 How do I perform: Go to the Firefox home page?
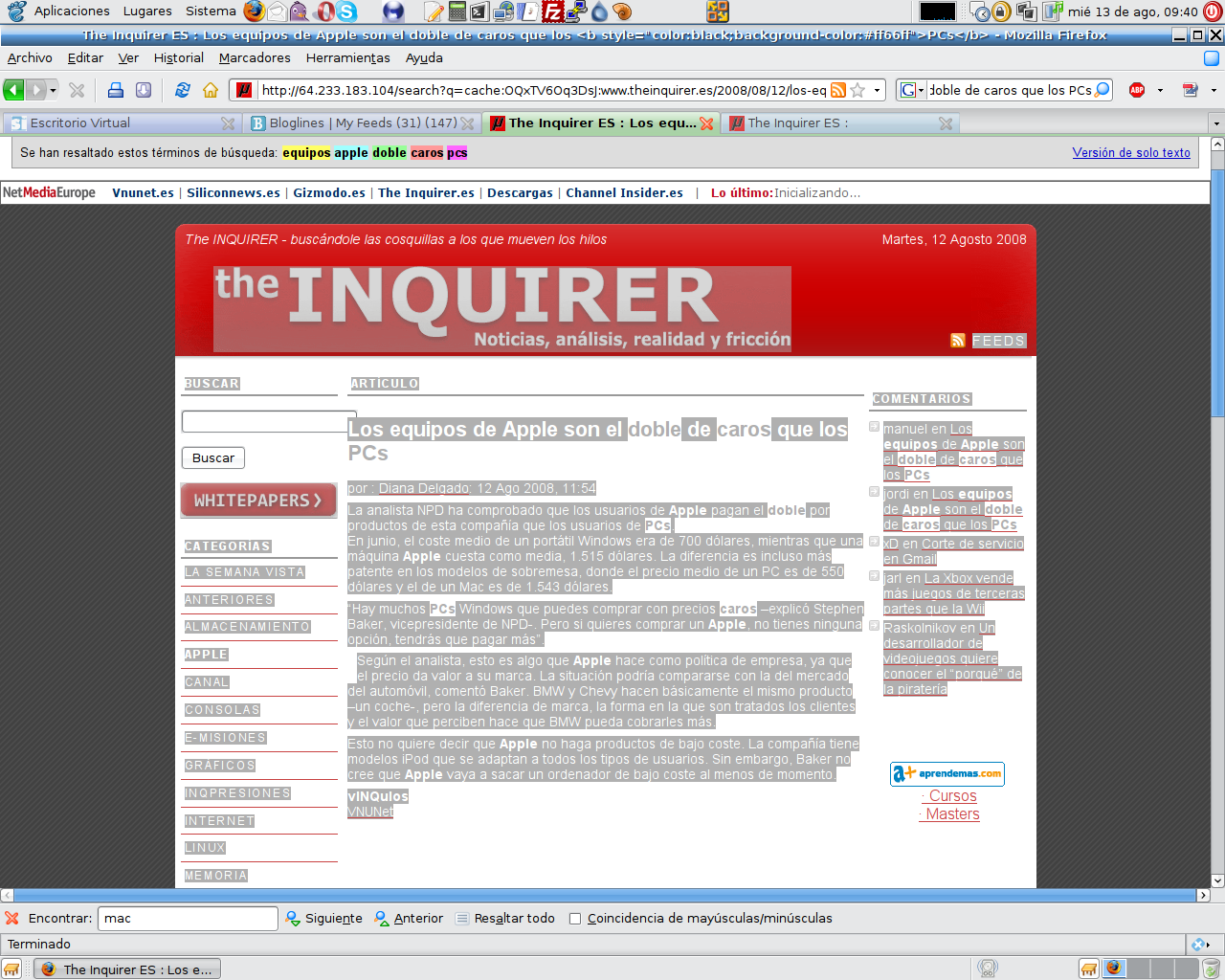pyautogui.click(x=211, y=90)
